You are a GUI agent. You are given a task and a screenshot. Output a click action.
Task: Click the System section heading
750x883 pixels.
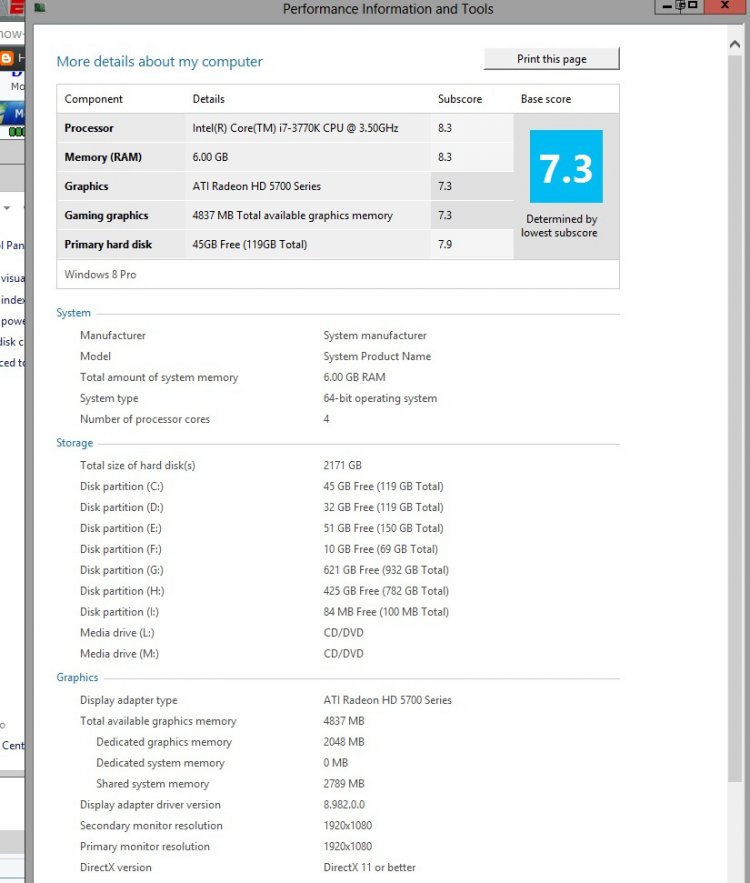(x=73, y=313)
